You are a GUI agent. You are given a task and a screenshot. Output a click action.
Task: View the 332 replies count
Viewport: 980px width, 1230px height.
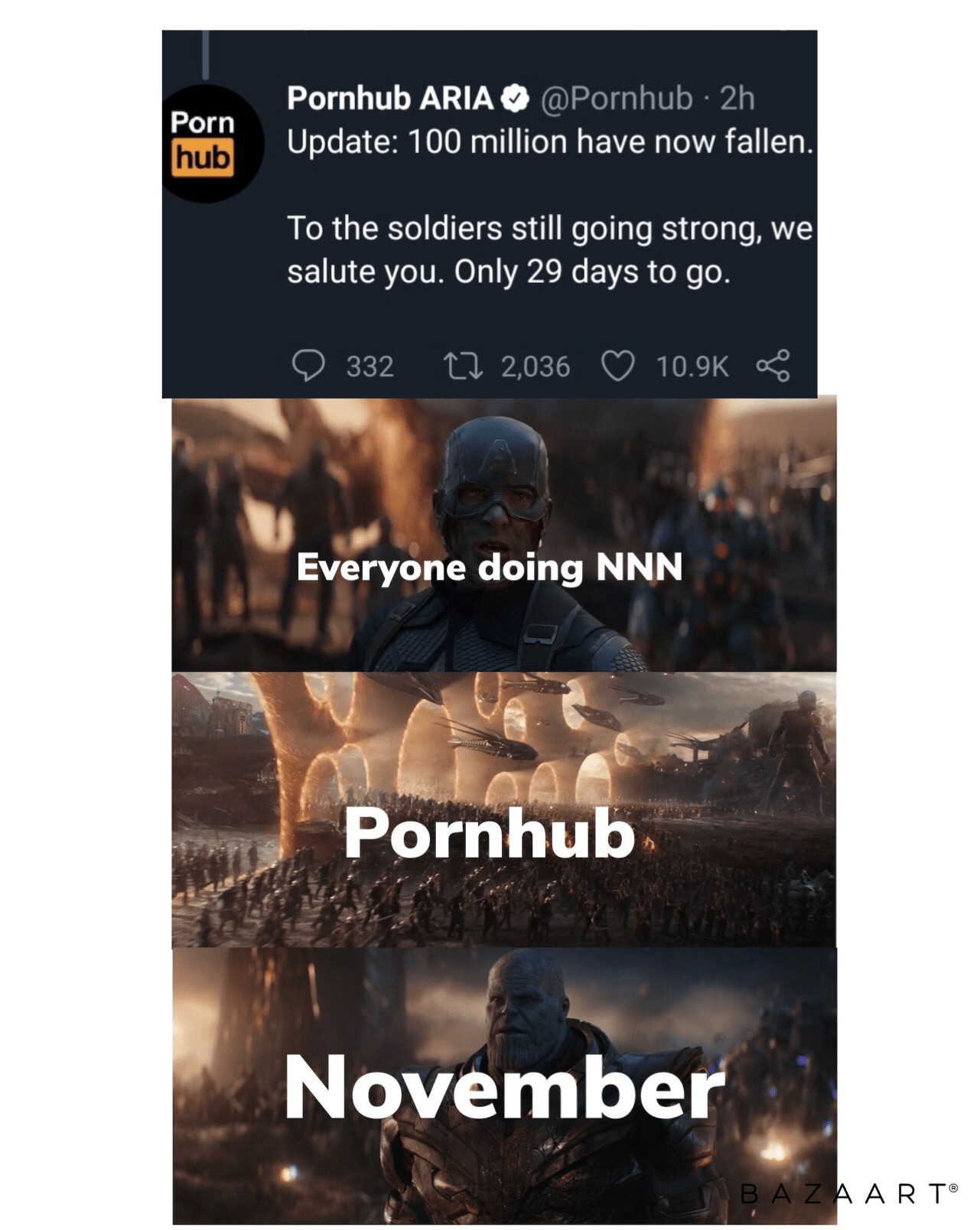(370, 366)
